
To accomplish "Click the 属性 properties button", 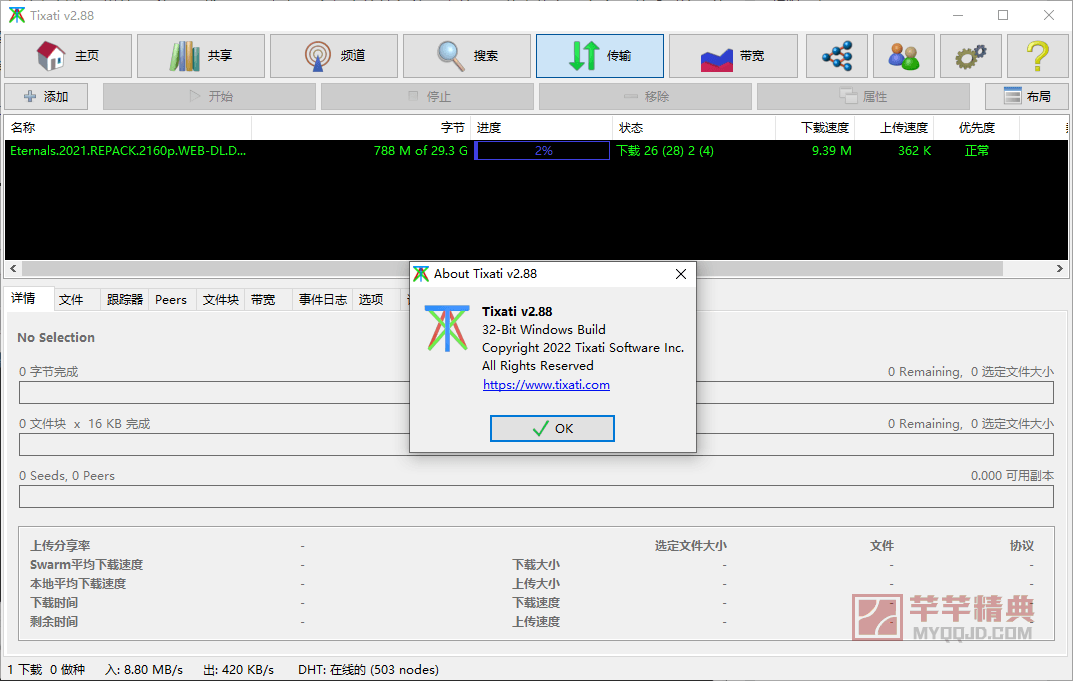I will (x=864, y=97).
